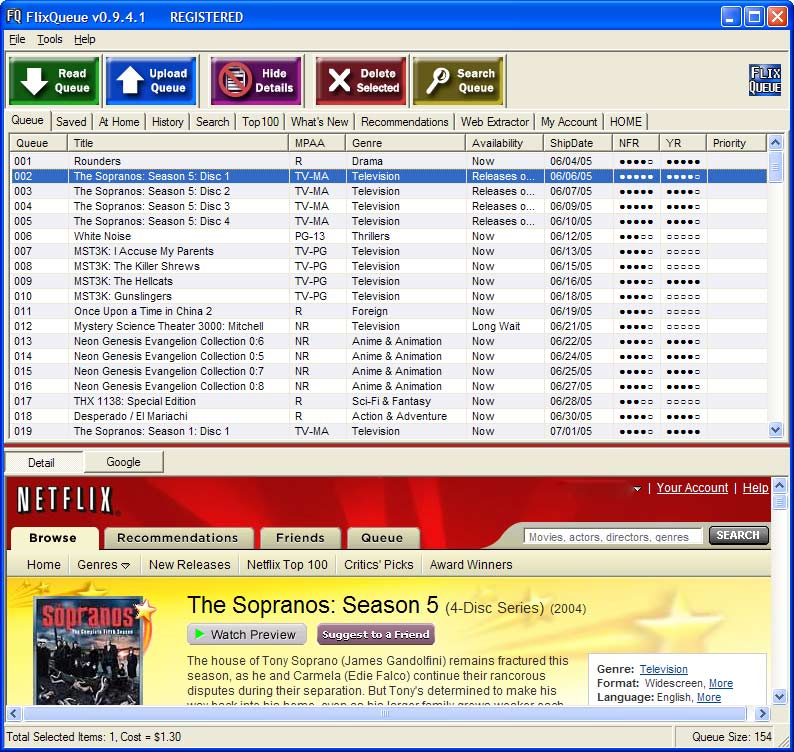Toggle the Hide Details toolbar button
This screenshot has height=752, width=794.
coord(256,81)
